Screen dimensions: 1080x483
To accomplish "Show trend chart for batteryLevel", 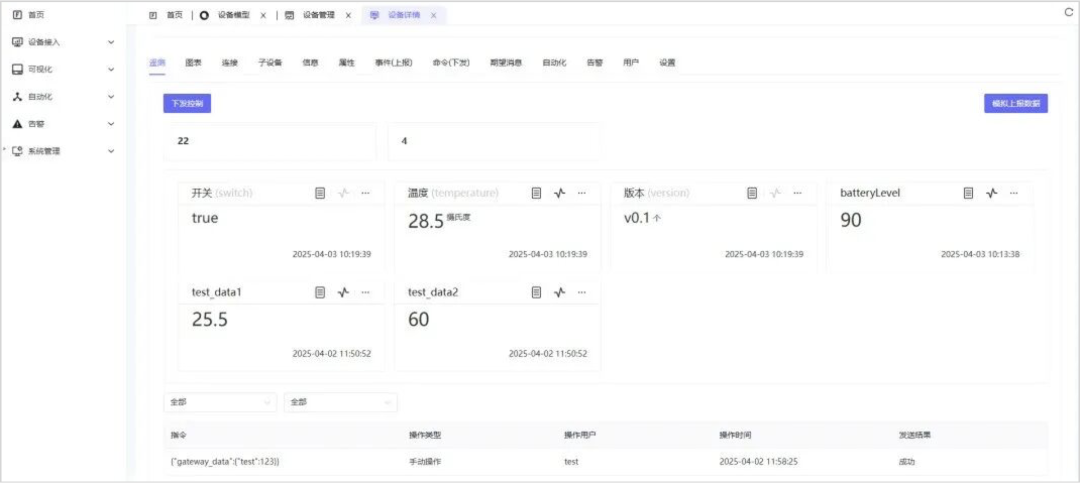I will coord(992,193).
